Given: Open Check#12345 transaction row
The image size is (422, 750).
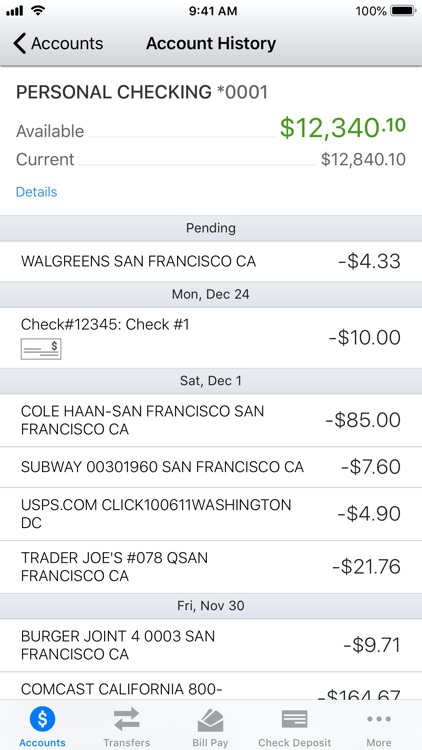Looking at the screenshot, I should tap(211, 338).
